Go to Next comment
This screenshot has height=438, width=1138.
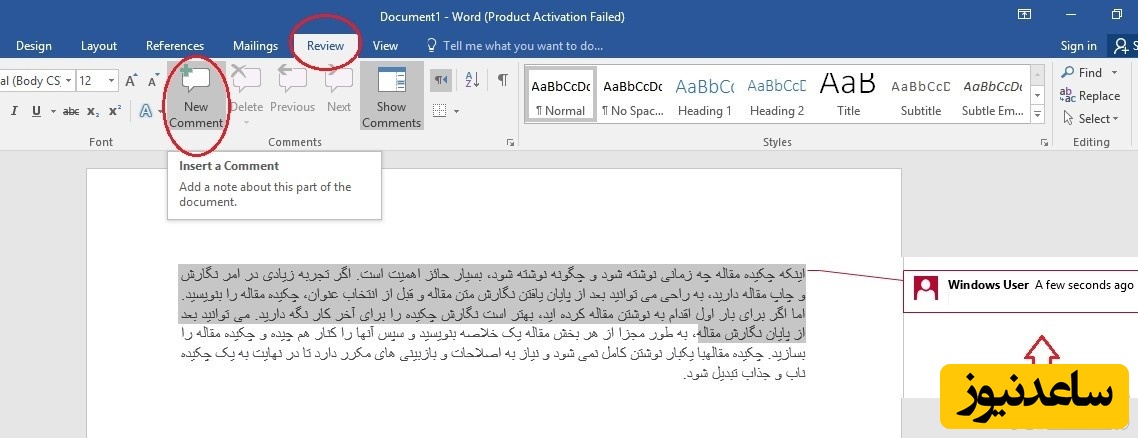click(x=338, y=90)
